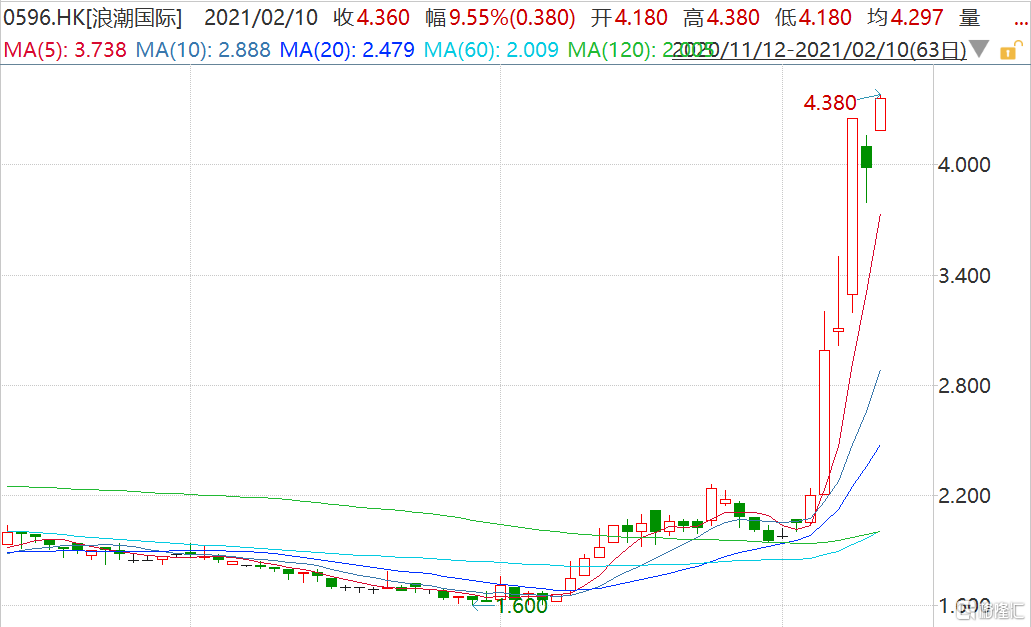1031x627 pixels.
Task: Click the low price 低4.180
Action: tap(813, 18)
